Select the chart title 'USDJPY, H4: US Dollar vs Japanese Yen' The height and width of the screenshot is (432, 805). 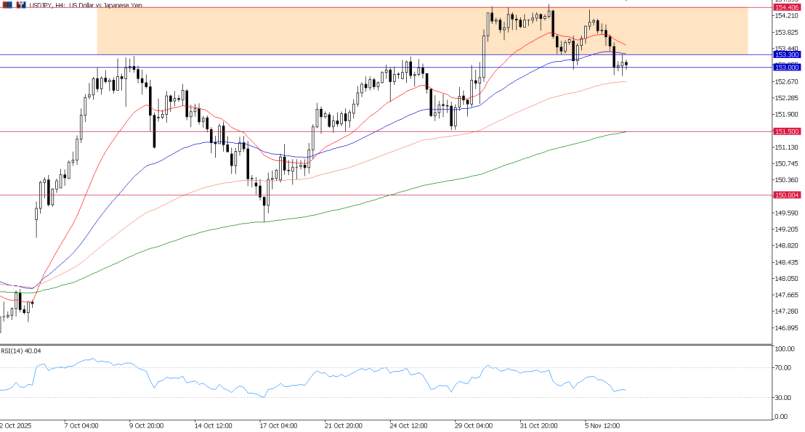85,5
